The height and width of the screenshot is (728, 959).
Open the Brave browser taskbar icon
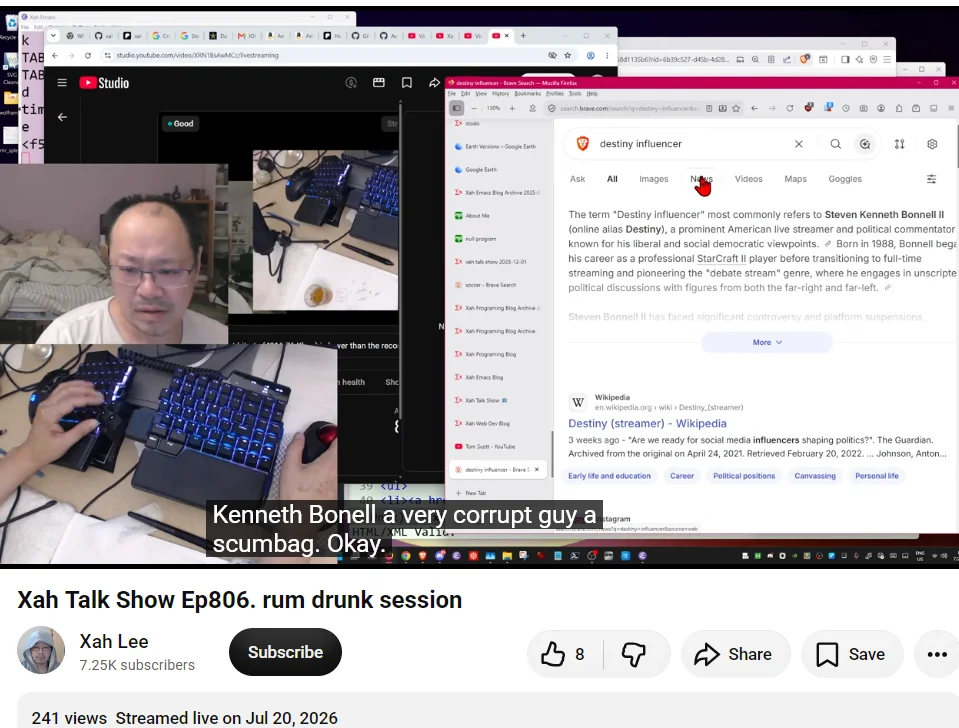tap(422, 556)
